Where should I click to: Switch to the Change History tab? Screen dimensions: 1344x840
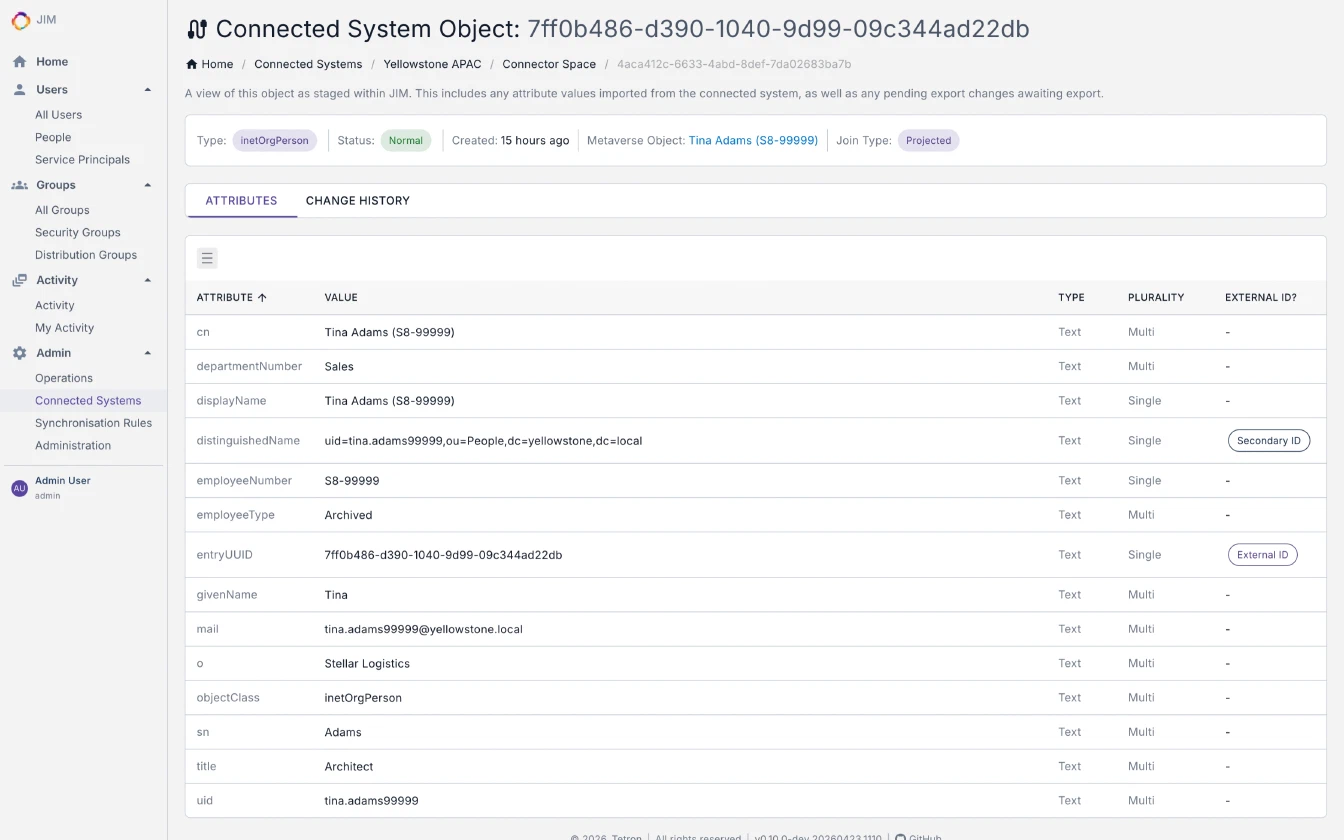point(357,200)
